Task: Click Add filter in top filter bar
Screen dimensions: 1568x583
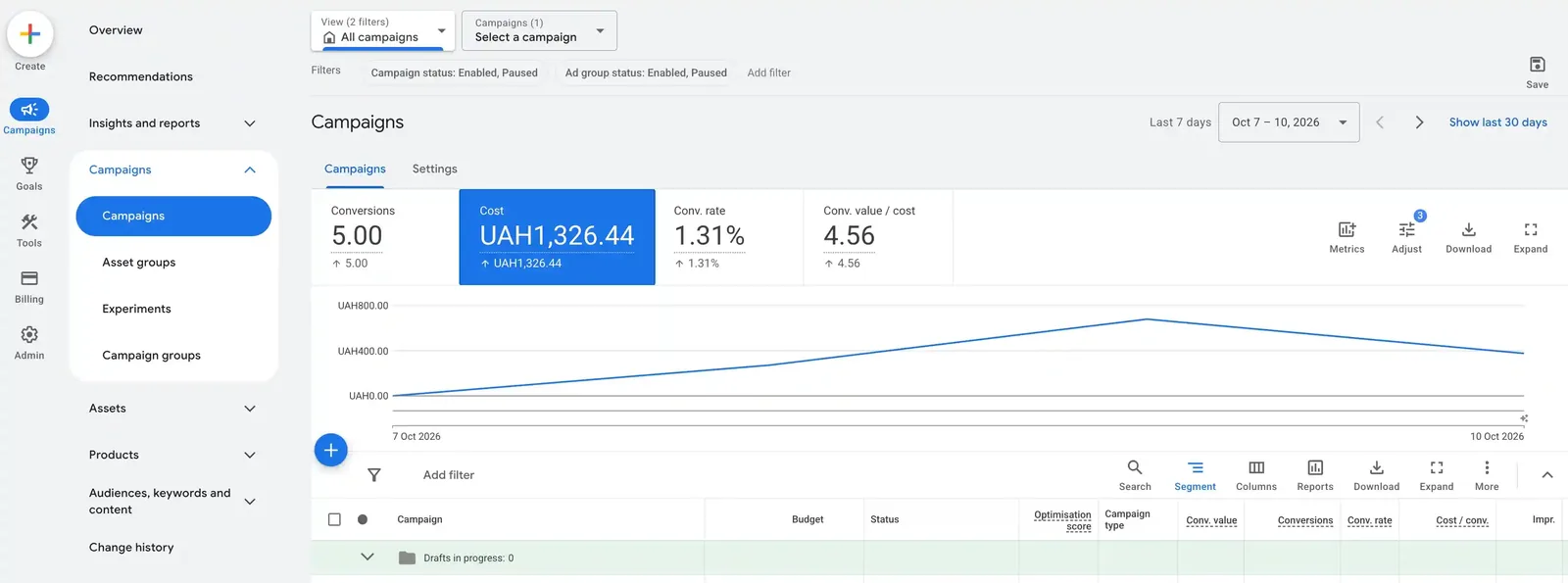Action: [768, 73]
